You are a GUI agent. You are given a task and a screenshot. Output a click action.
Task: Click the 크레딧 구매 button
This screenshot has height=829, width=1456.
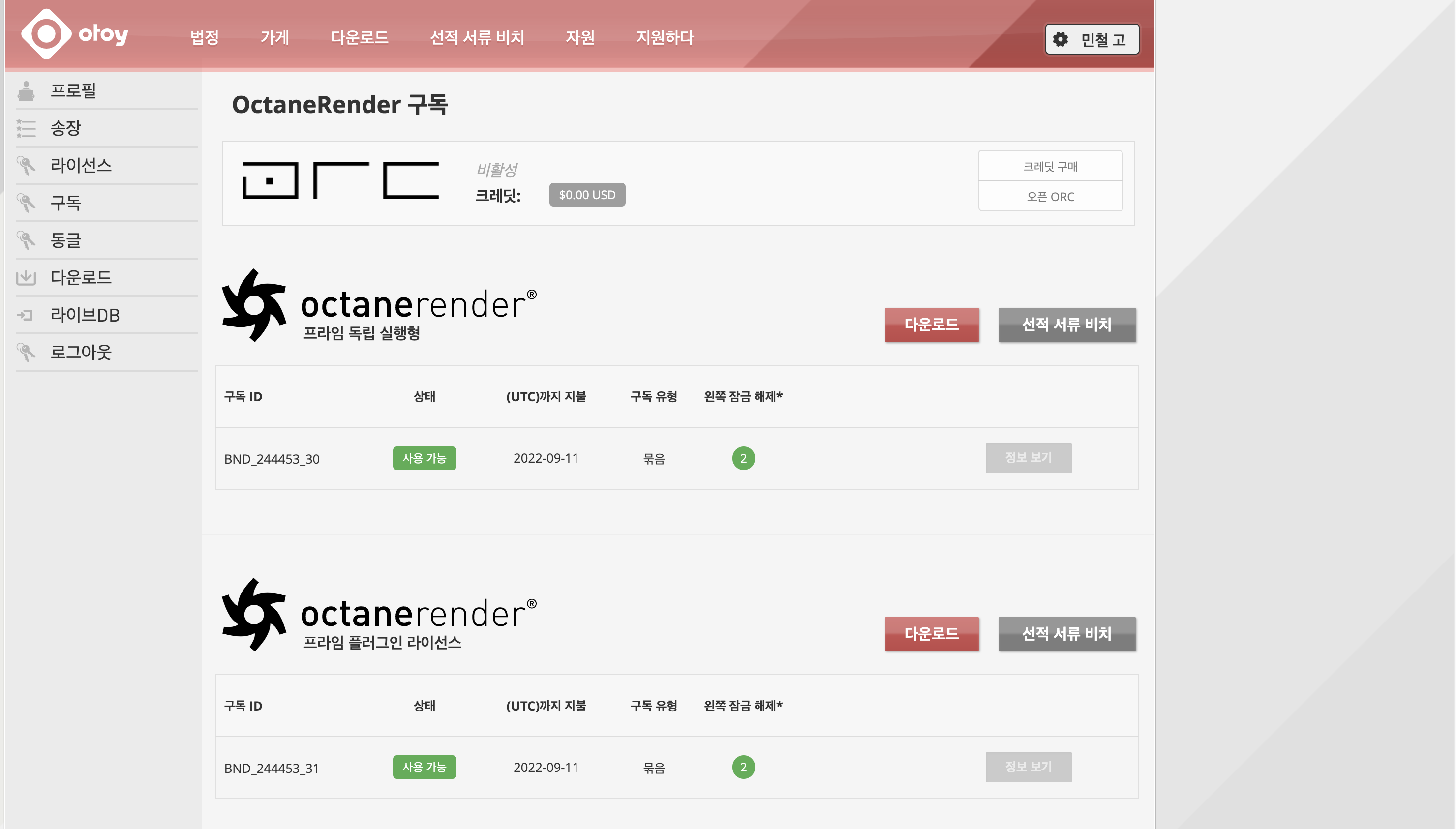pyautogui.click(x=1050, y=166)
